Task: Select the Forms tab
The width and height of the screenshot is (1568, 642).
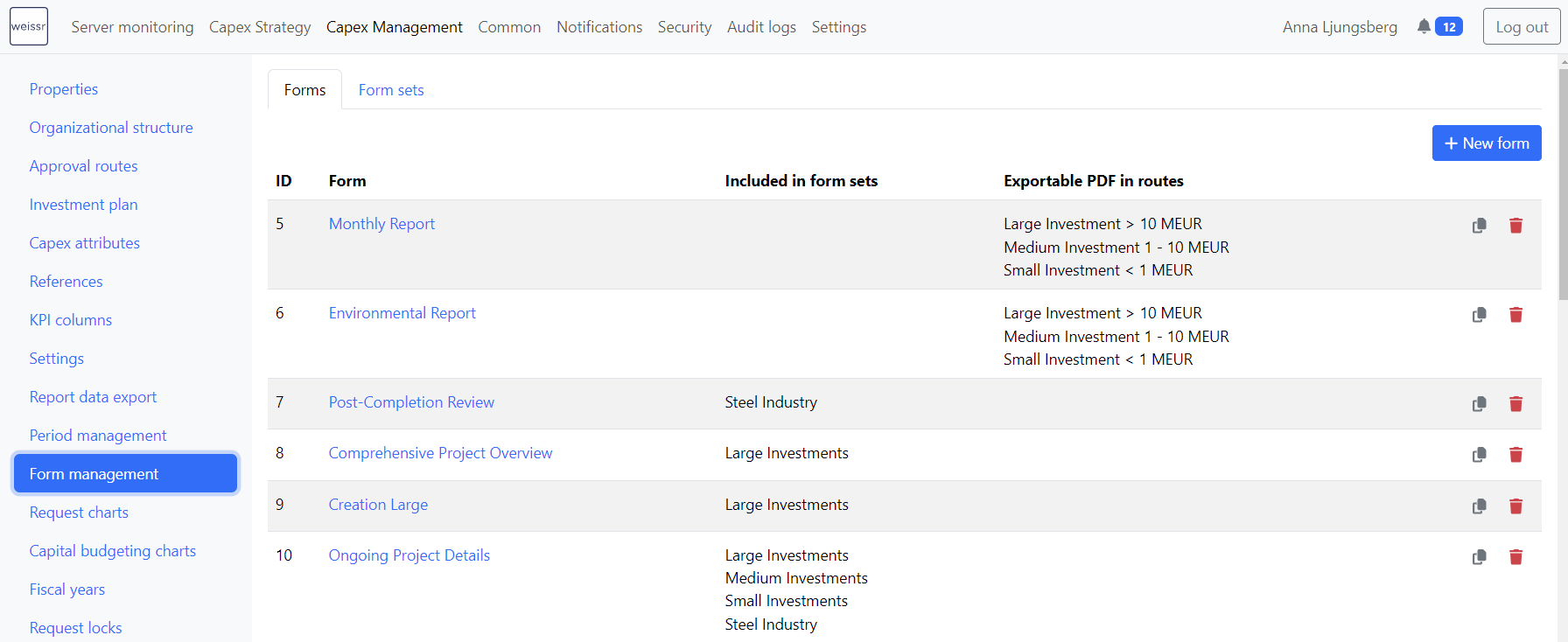Action: (304, 90)
